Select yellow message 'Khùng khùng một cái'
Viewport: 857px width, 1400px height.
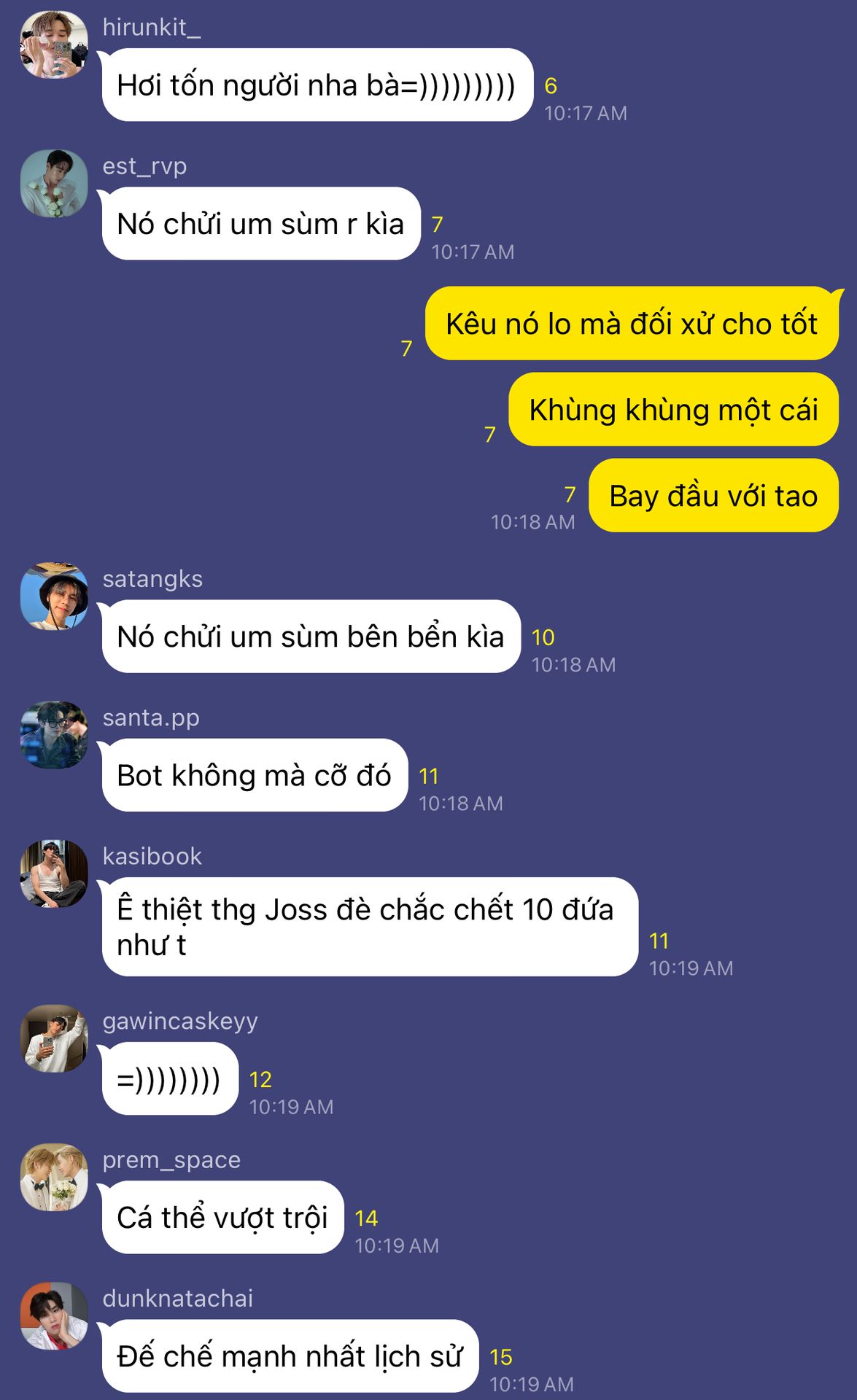tap(673, 410)
